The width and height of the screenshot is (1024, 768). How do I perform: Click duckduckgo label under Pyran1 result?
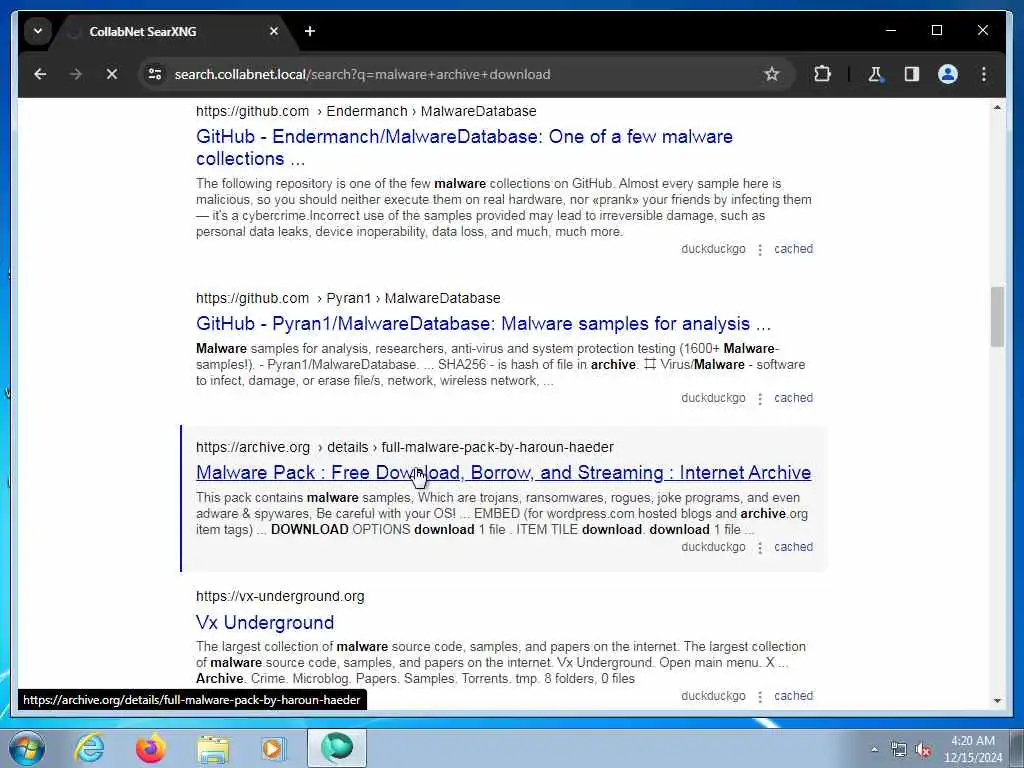713,398
